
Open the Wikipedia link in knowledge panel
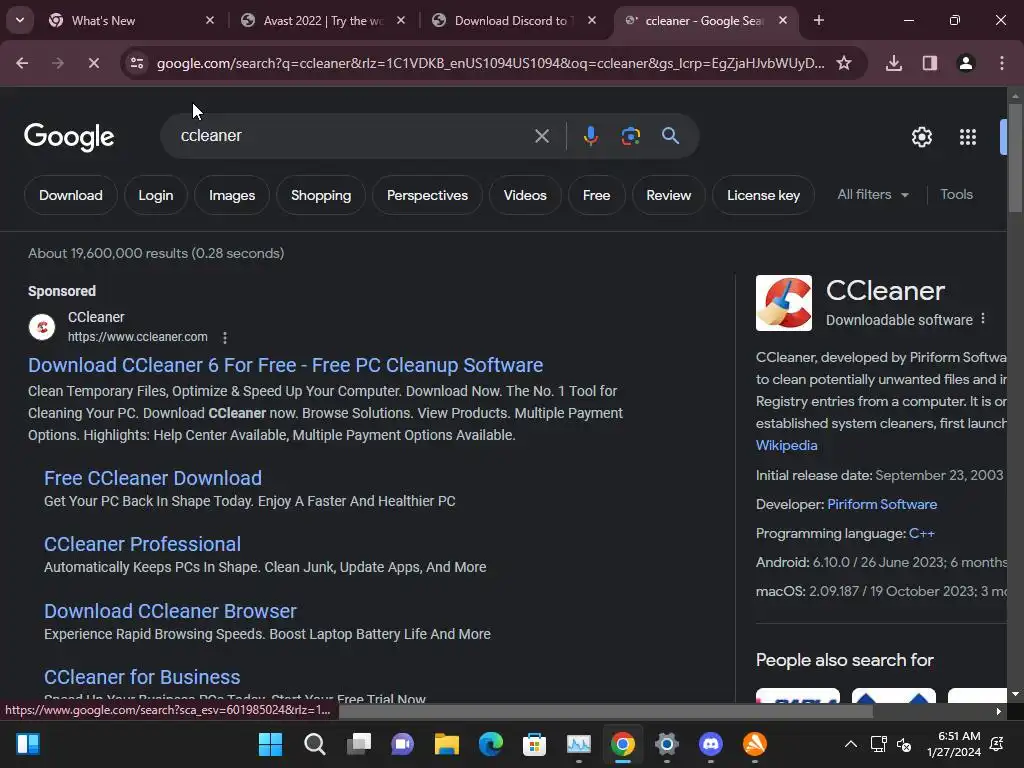pyautogui.click(x=786, y=445)
